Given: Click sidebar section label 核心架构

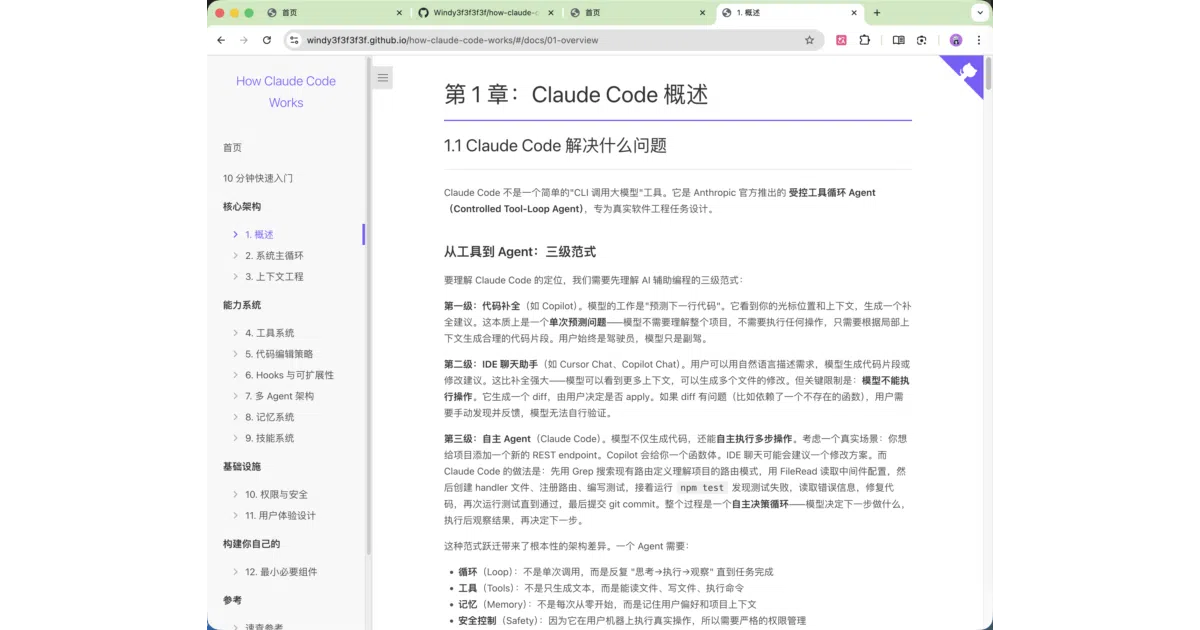Looking at the screenshot, I should pyautogui.click(x=242, y=206).
